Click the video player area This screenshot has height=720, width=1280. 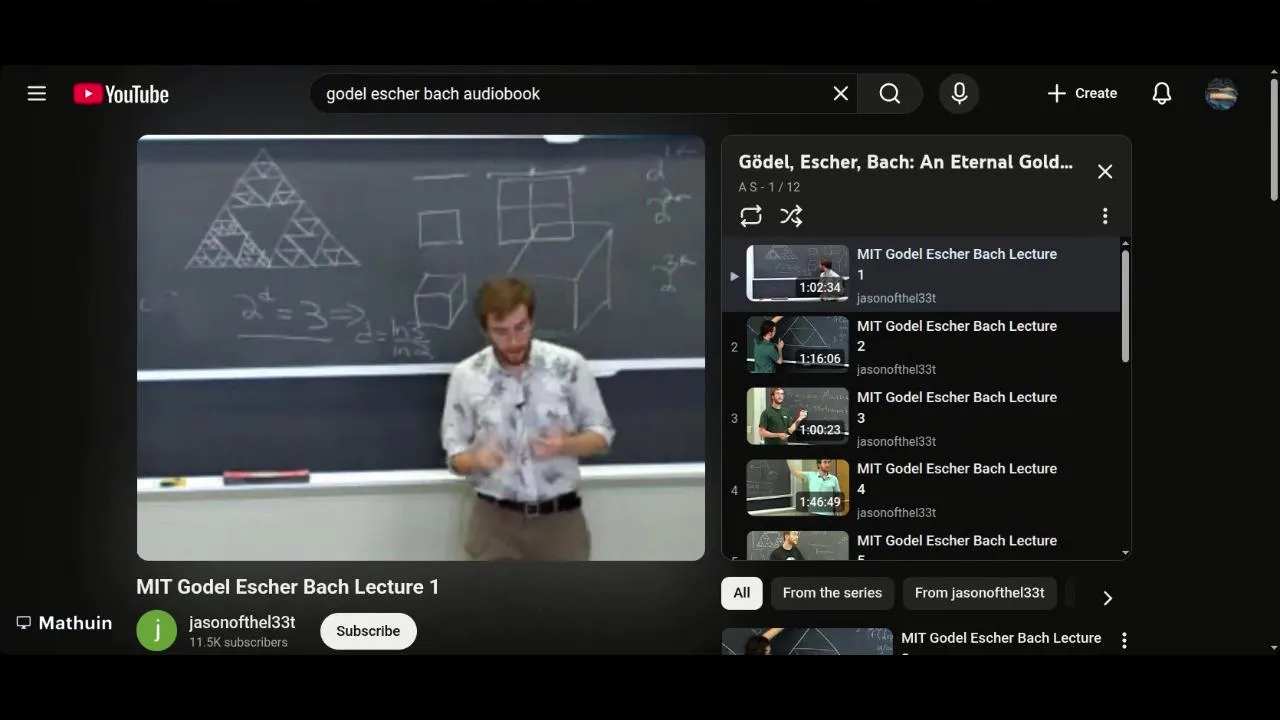click(x=421, y=348)
